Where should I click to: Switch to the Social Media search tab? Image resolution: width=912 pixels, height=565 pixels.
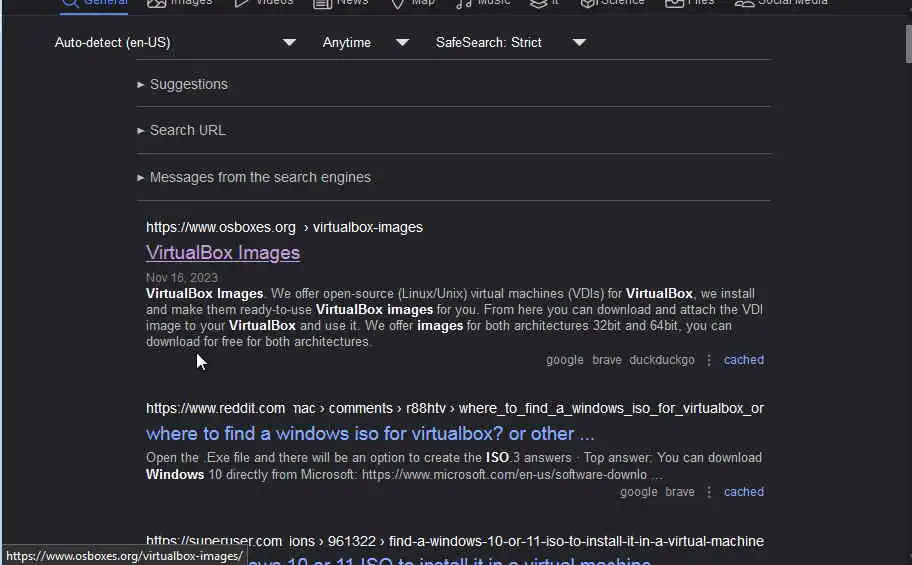click(781, 3)
